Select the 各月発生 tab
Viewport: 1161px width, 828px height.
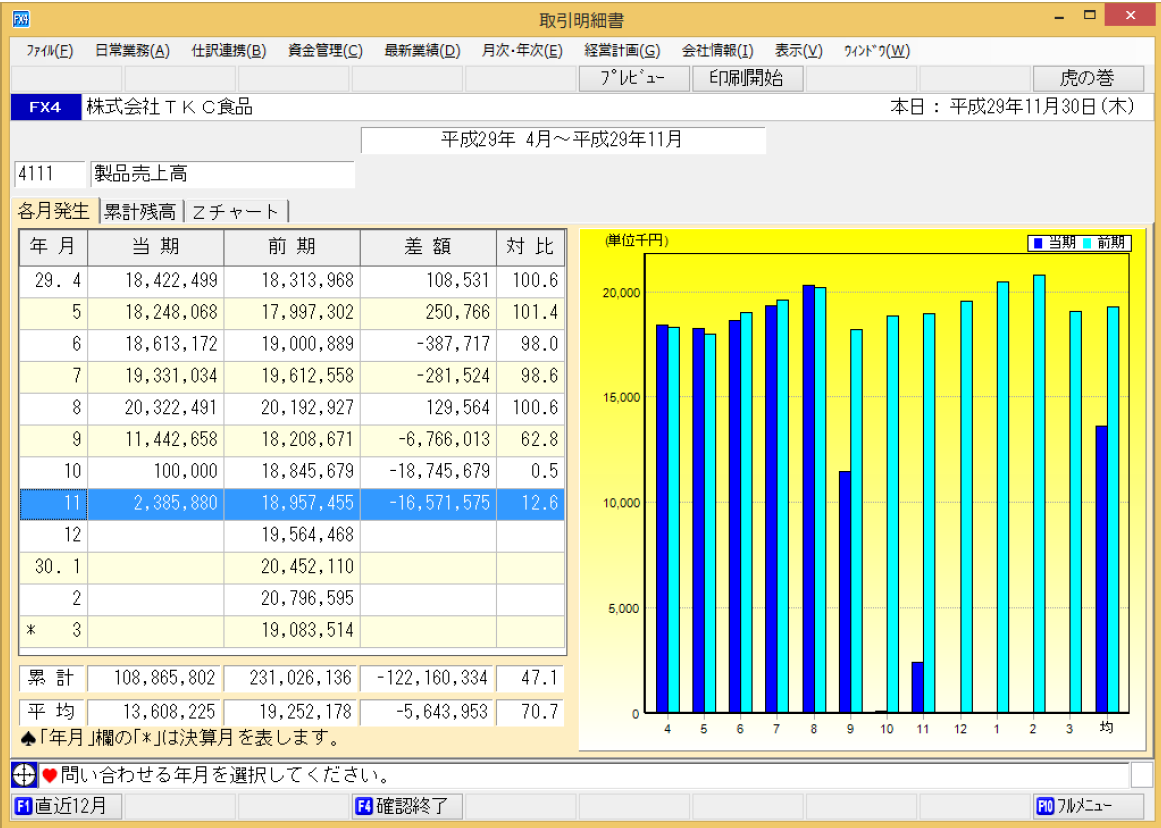[54, 211]
